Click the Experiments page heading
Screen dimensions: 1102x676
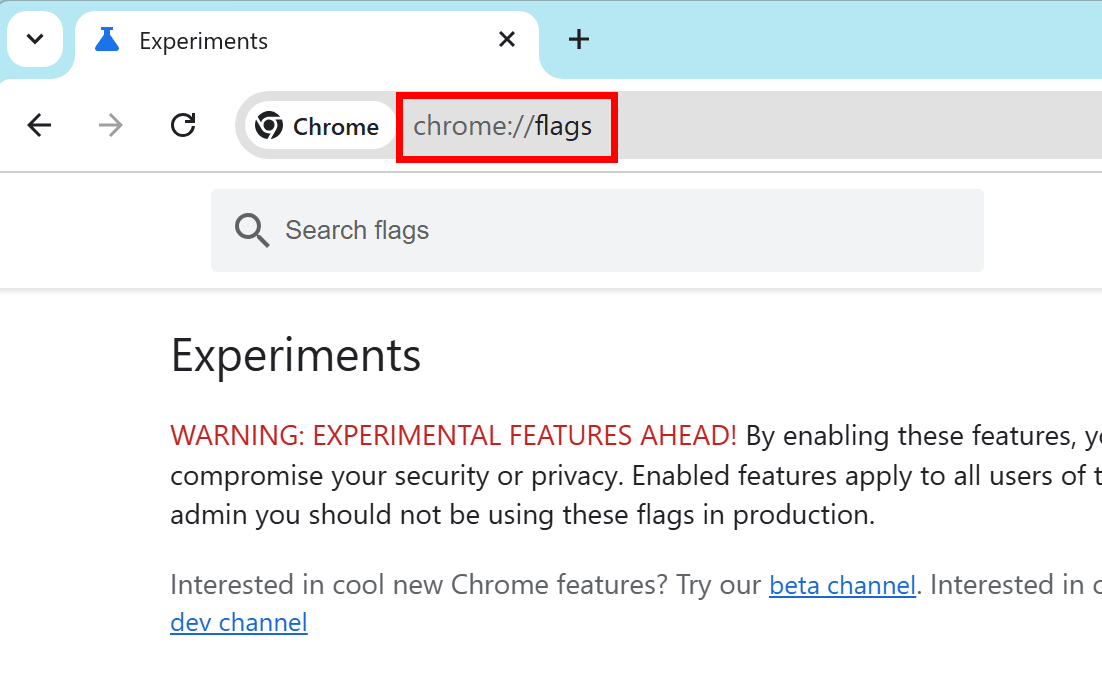[296, 355]
